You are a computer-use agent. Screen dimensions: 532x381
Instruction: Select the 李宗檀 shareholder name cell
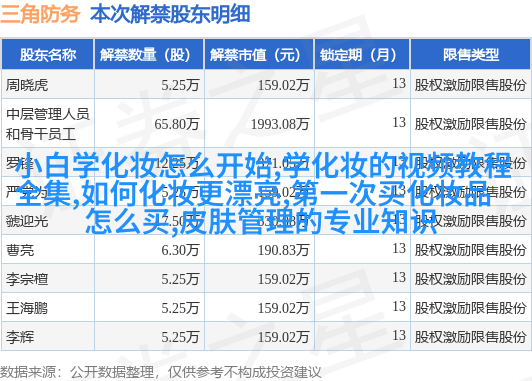[48, 279]
